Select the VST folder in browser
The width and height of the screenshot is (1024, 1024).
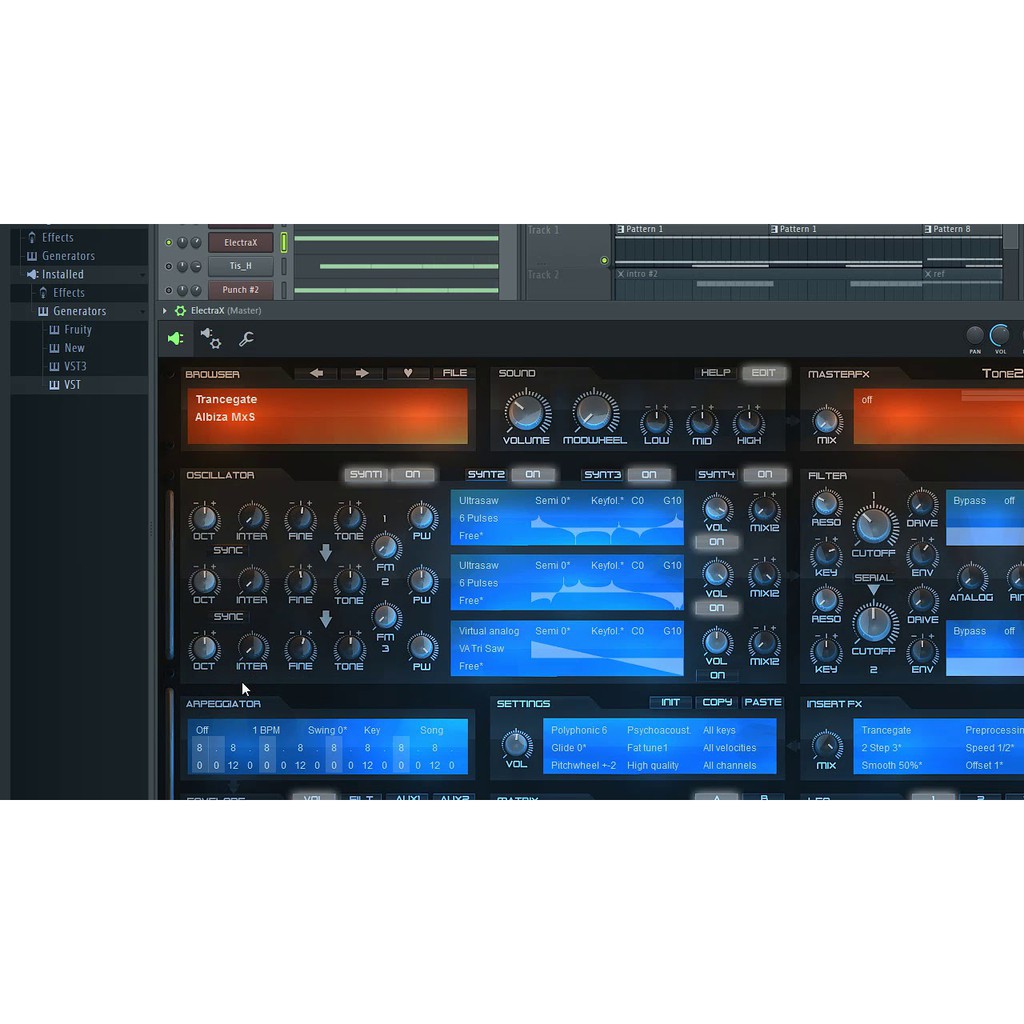click(72, 385)
